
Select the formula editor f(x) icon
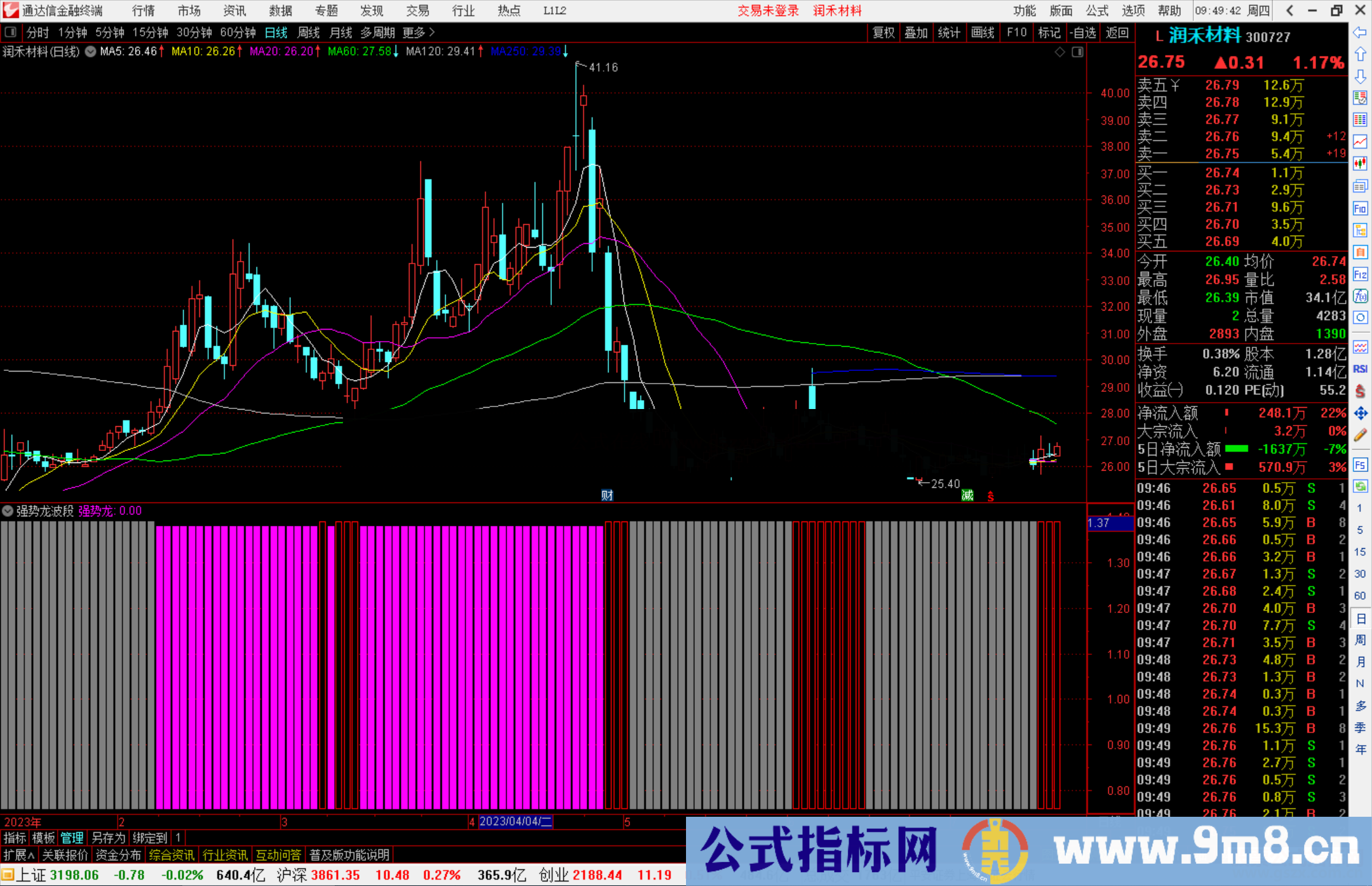click(x=1360, y=296)
